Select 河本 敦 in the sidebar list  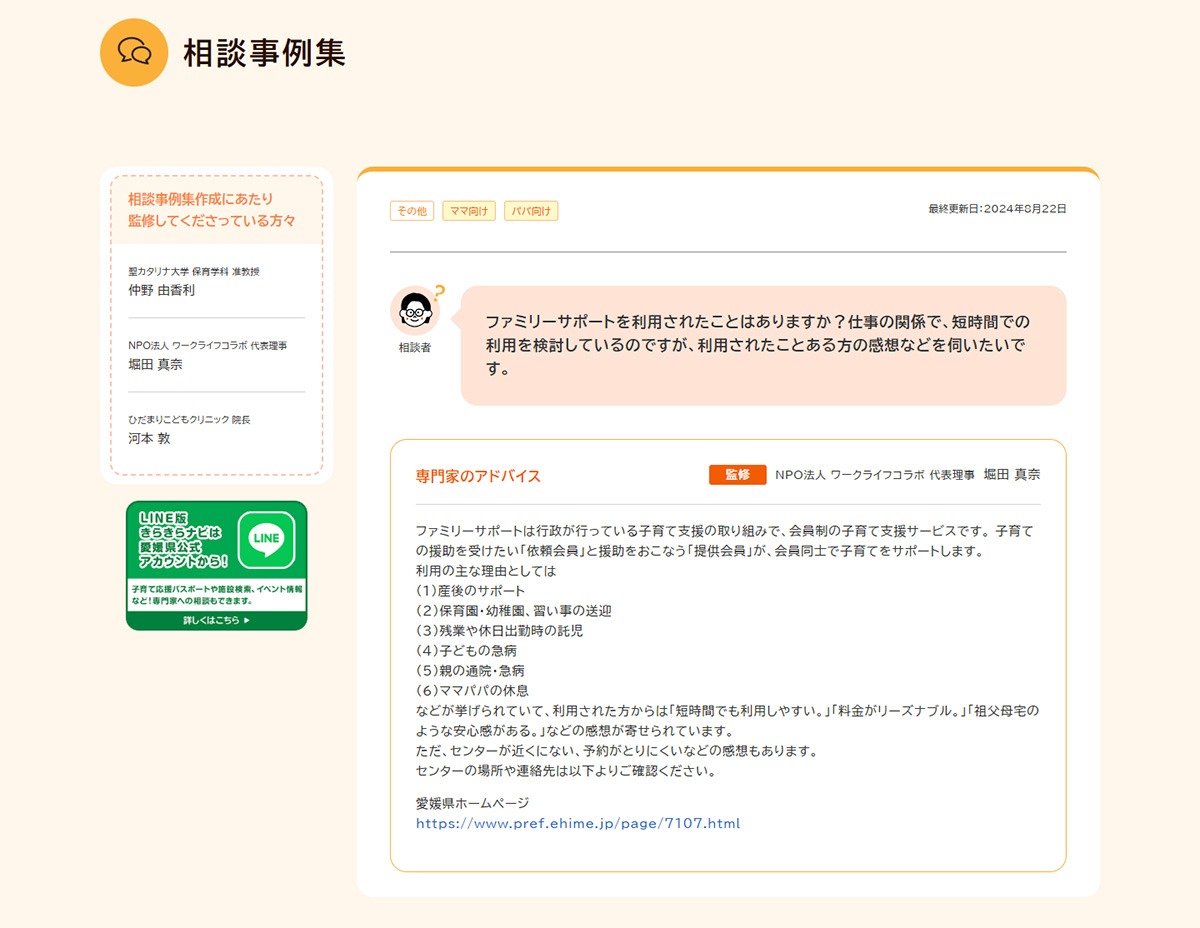tap(150, 438)
